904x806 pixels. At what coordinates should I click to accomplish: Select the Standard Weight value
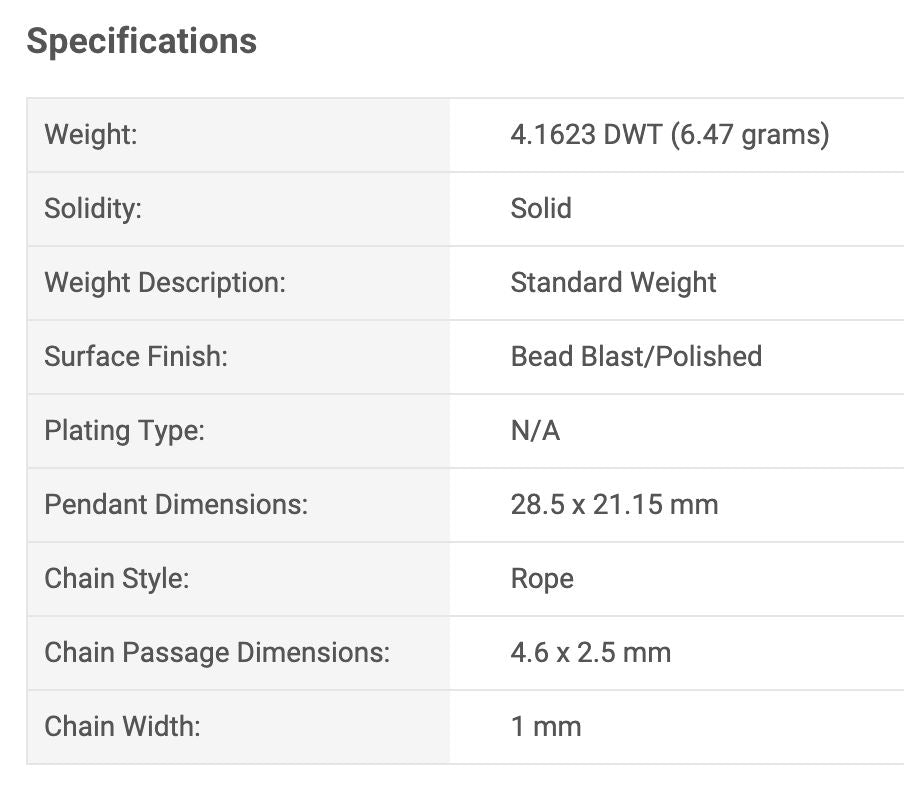tap(613, 282)
